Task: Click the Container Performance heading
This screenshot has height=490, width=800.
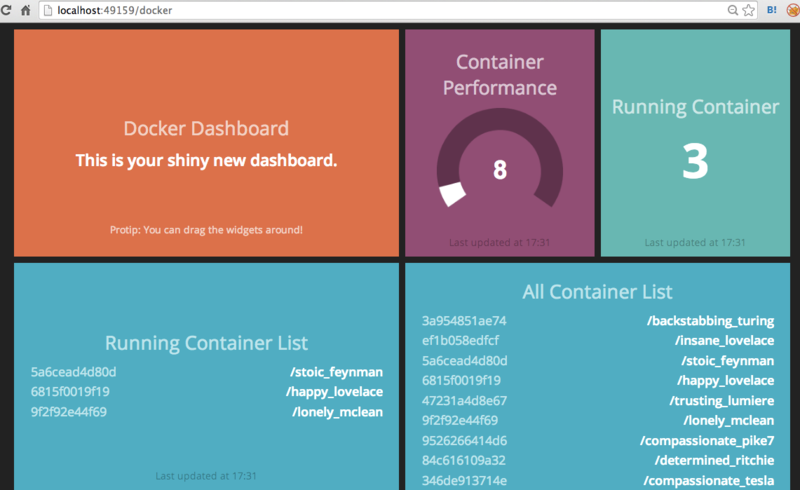Action: coord(500,75)
